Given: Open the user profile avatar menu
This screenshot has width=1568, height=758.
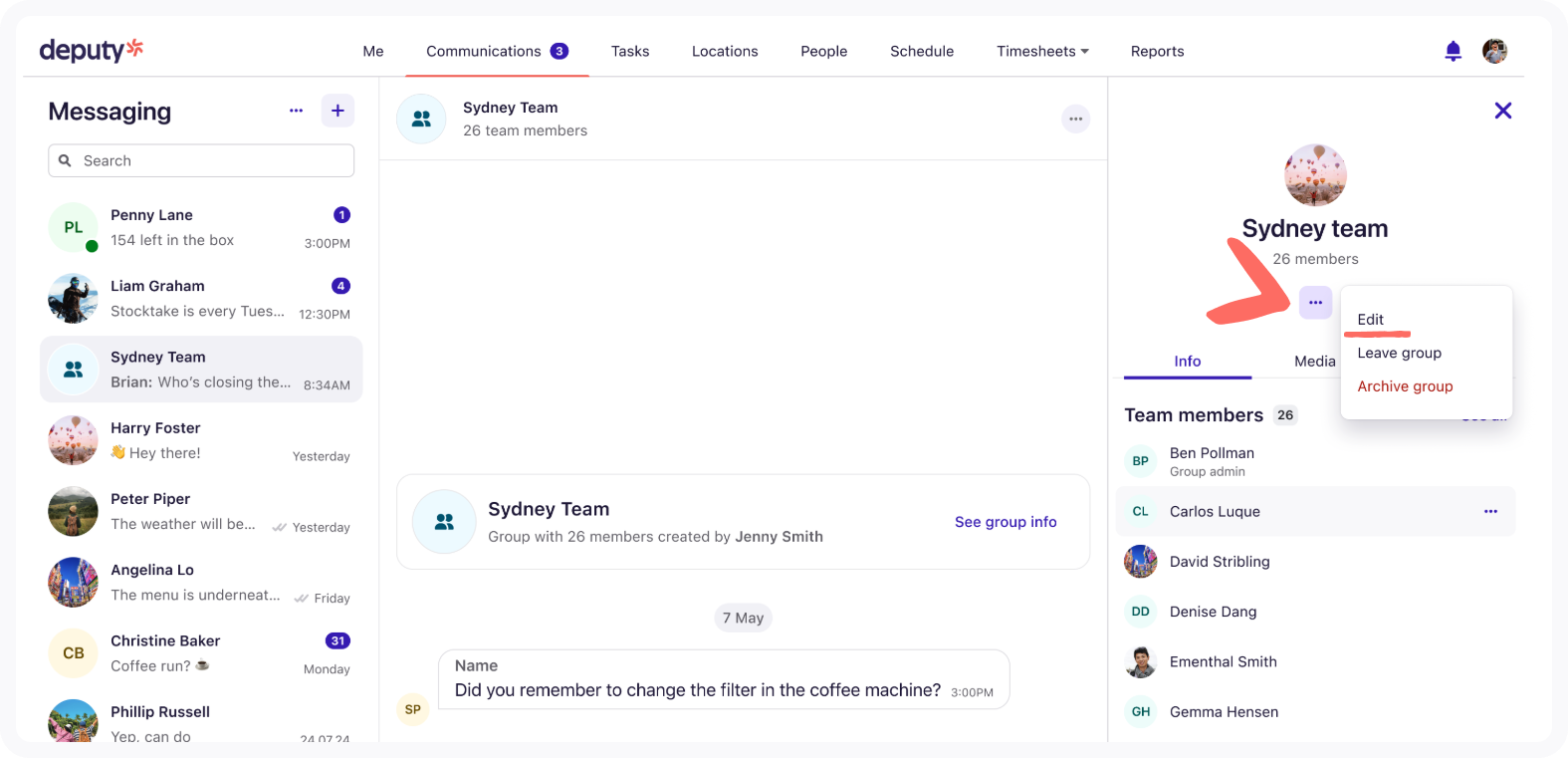Looking at the screenshot, I should tap(1494, 51).
